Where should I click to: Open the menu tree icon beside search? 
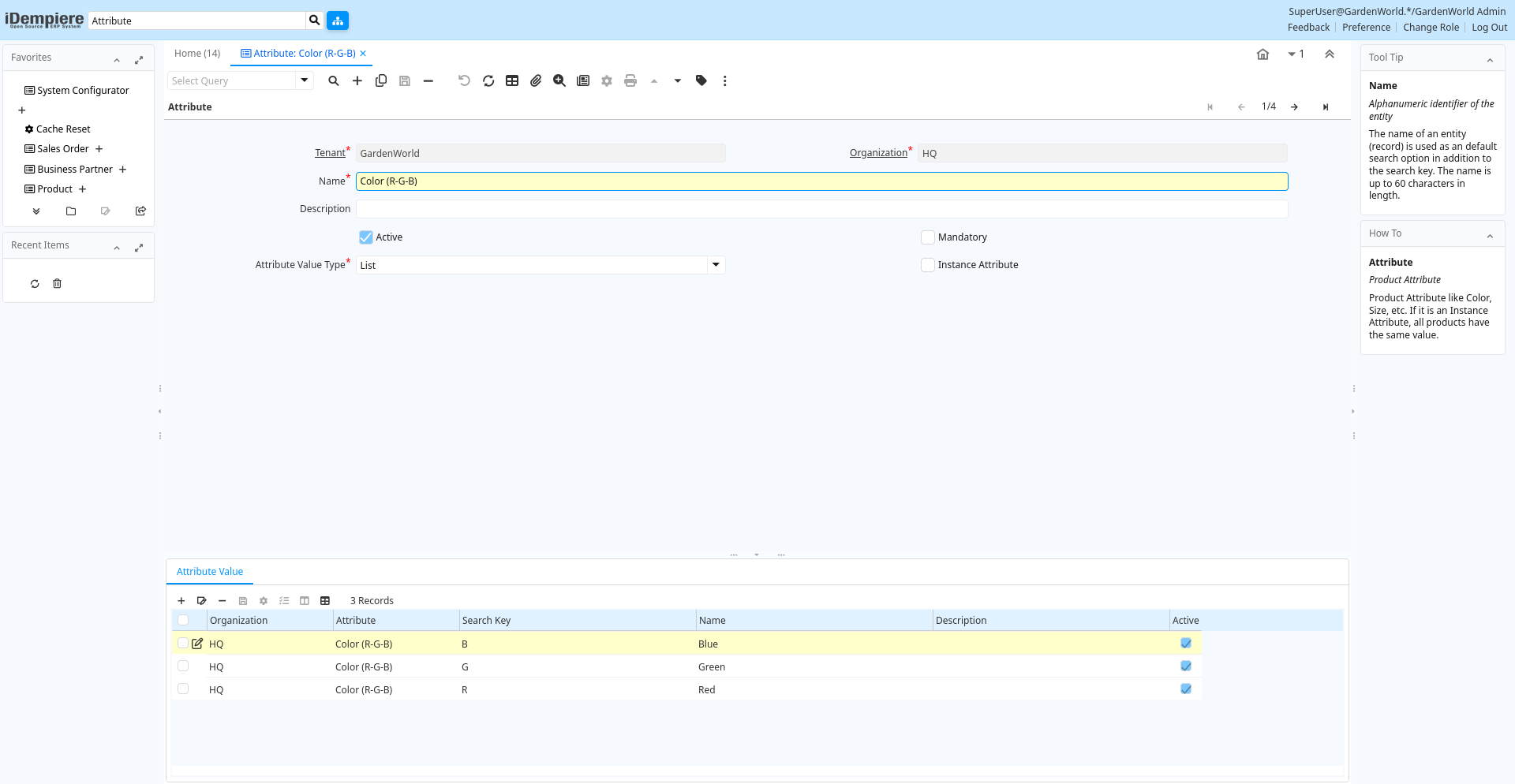pos(338,21)
